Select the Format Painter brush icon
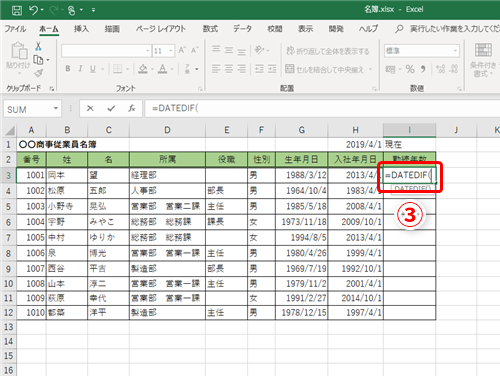Image resolution: width=500 pixels, height=376 pixels. [38, 73]
